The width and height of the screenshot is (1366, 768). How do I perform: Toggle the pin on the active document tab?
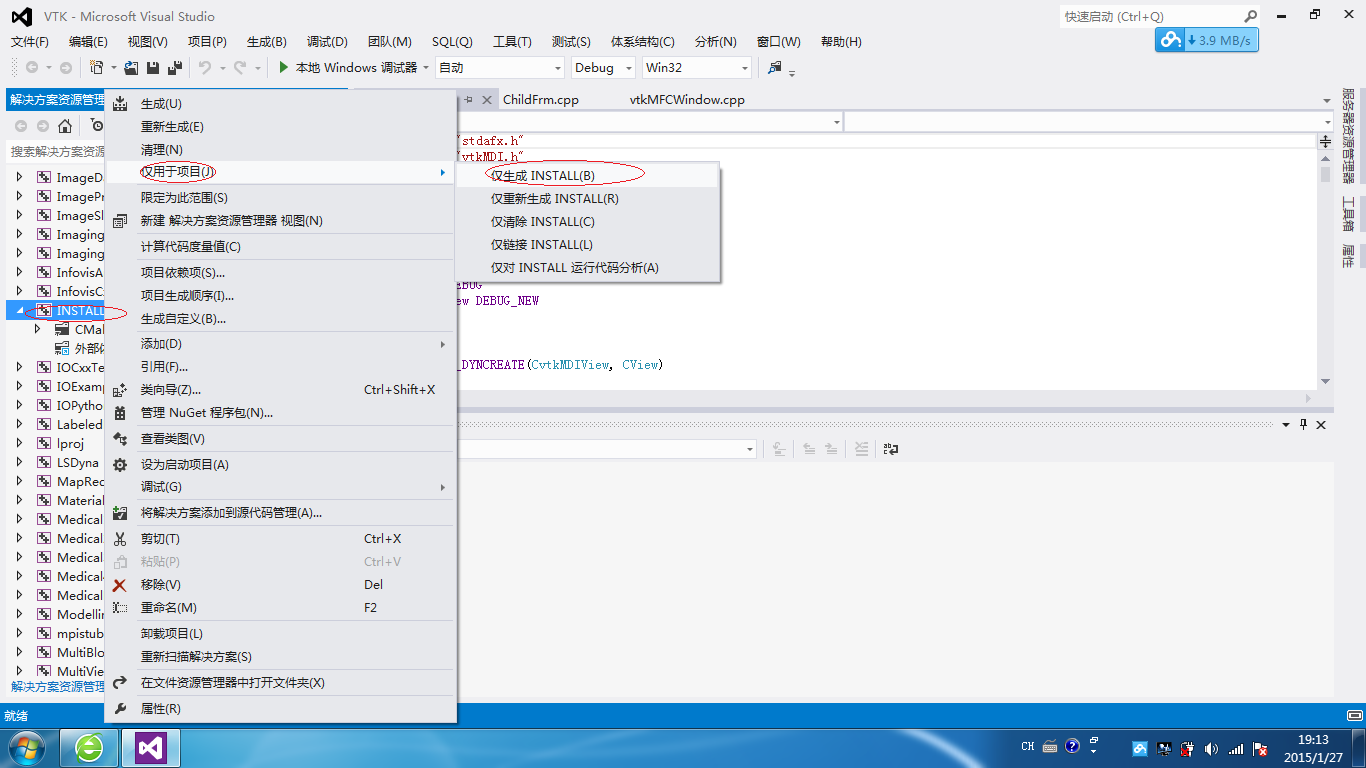468,100
